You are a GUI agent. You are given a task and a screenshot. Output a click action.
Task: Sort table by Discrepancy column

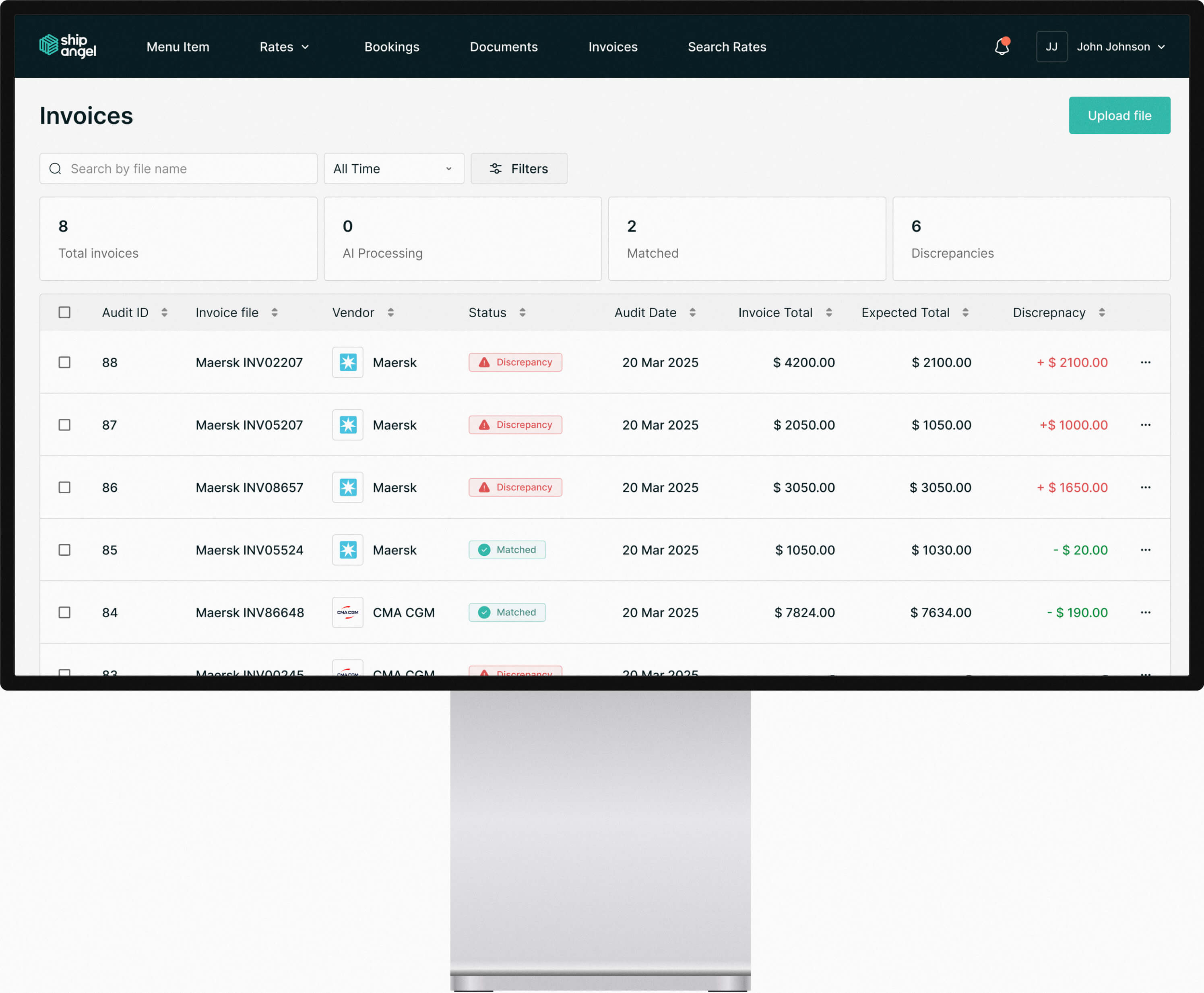(x=1101, y=312)
